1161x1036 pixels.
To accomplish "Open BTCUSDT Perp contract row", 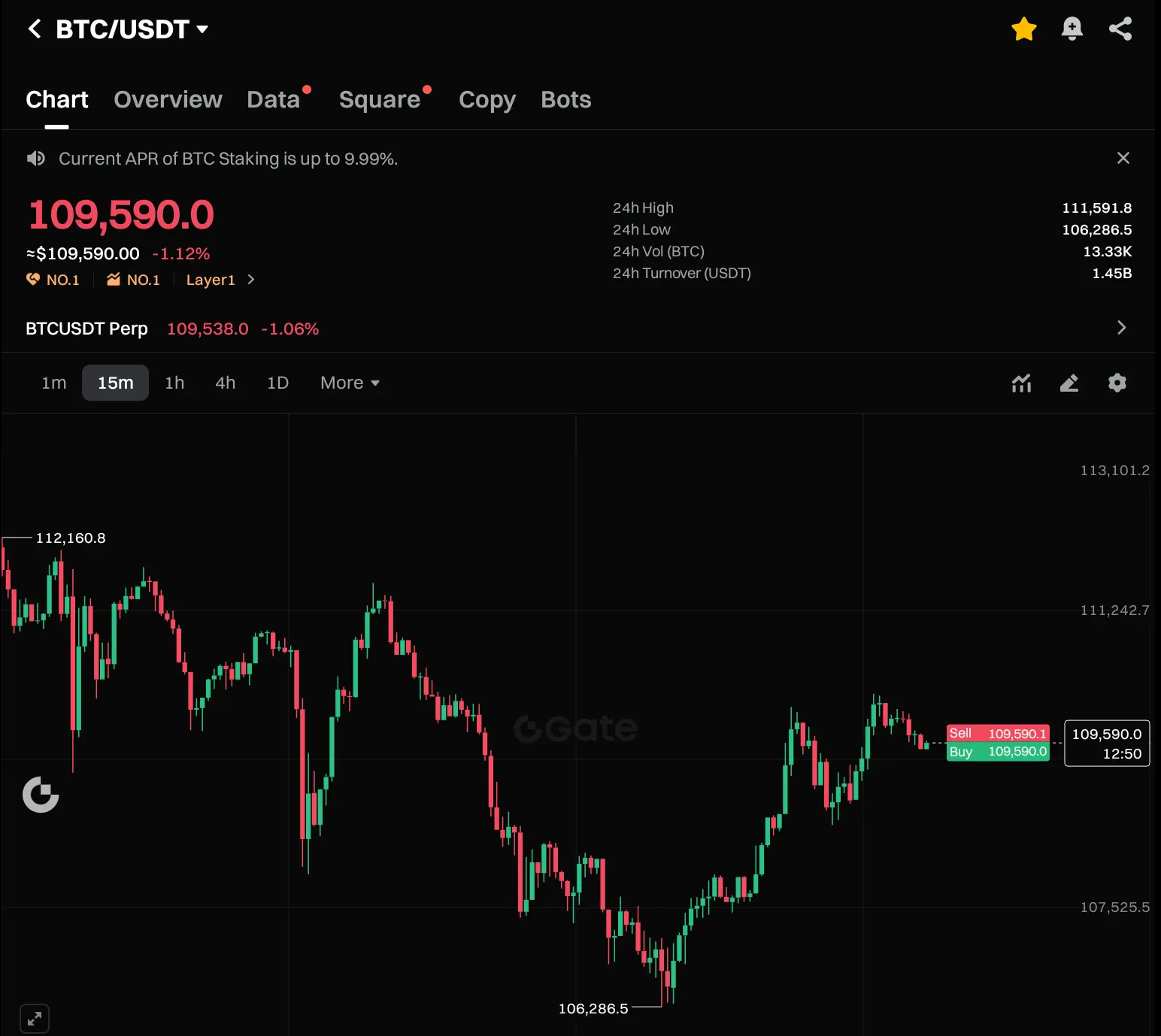I will [x=577, y=329].
